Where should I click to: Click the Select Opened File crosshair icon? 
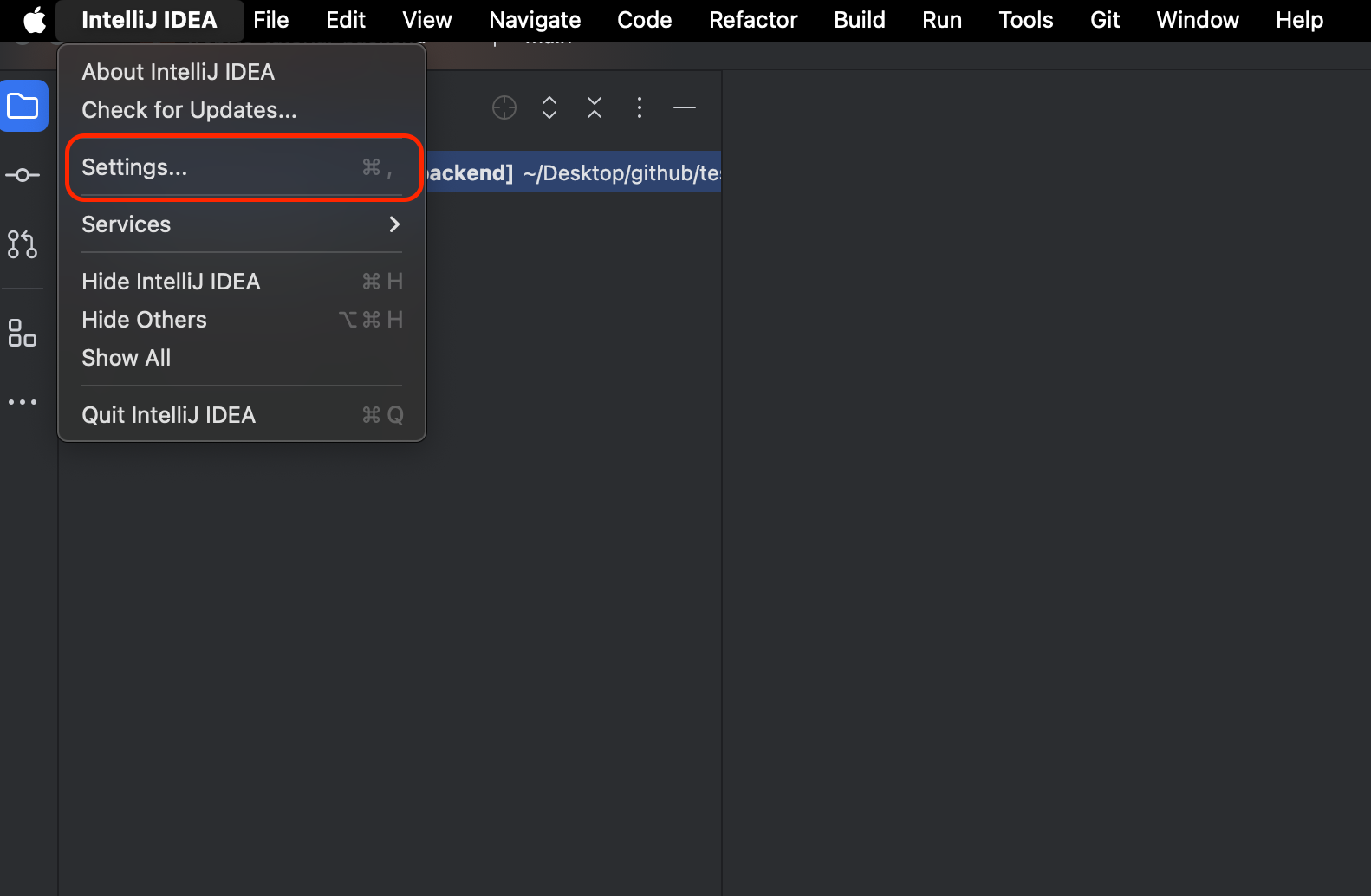[504, 107]
